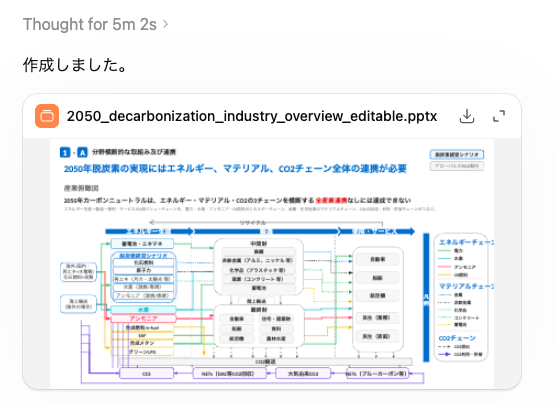Click the blue "A" badge in slide header
Viewport: 557px width, 406px height.
point(82,152)
